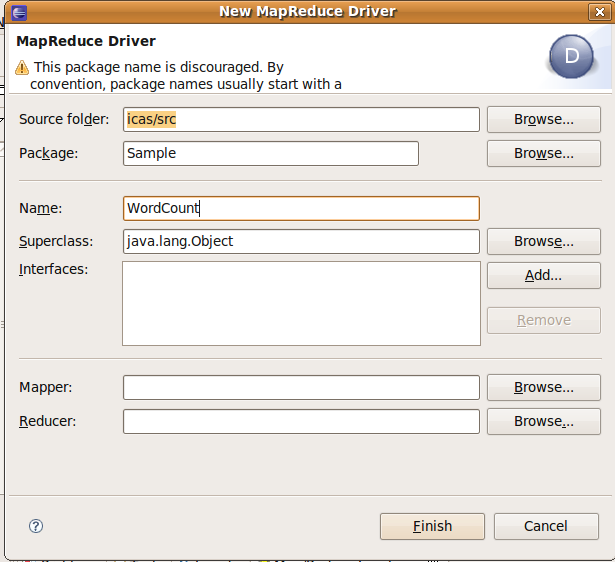Focus the empty Mapper text field
This screenshot has width=615, height=562.
(301, 387)
